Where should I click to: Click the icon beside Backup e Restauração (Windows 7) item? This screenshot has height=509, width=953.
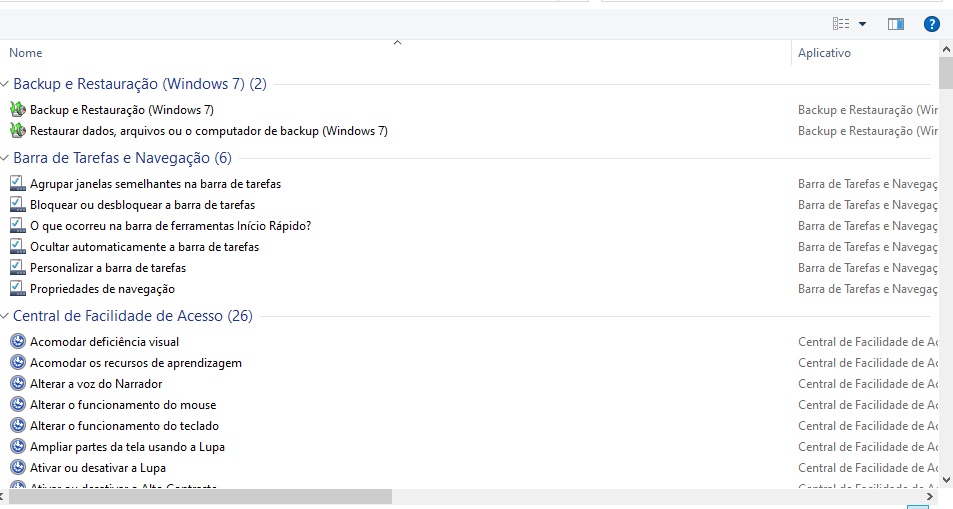[18, 110]
